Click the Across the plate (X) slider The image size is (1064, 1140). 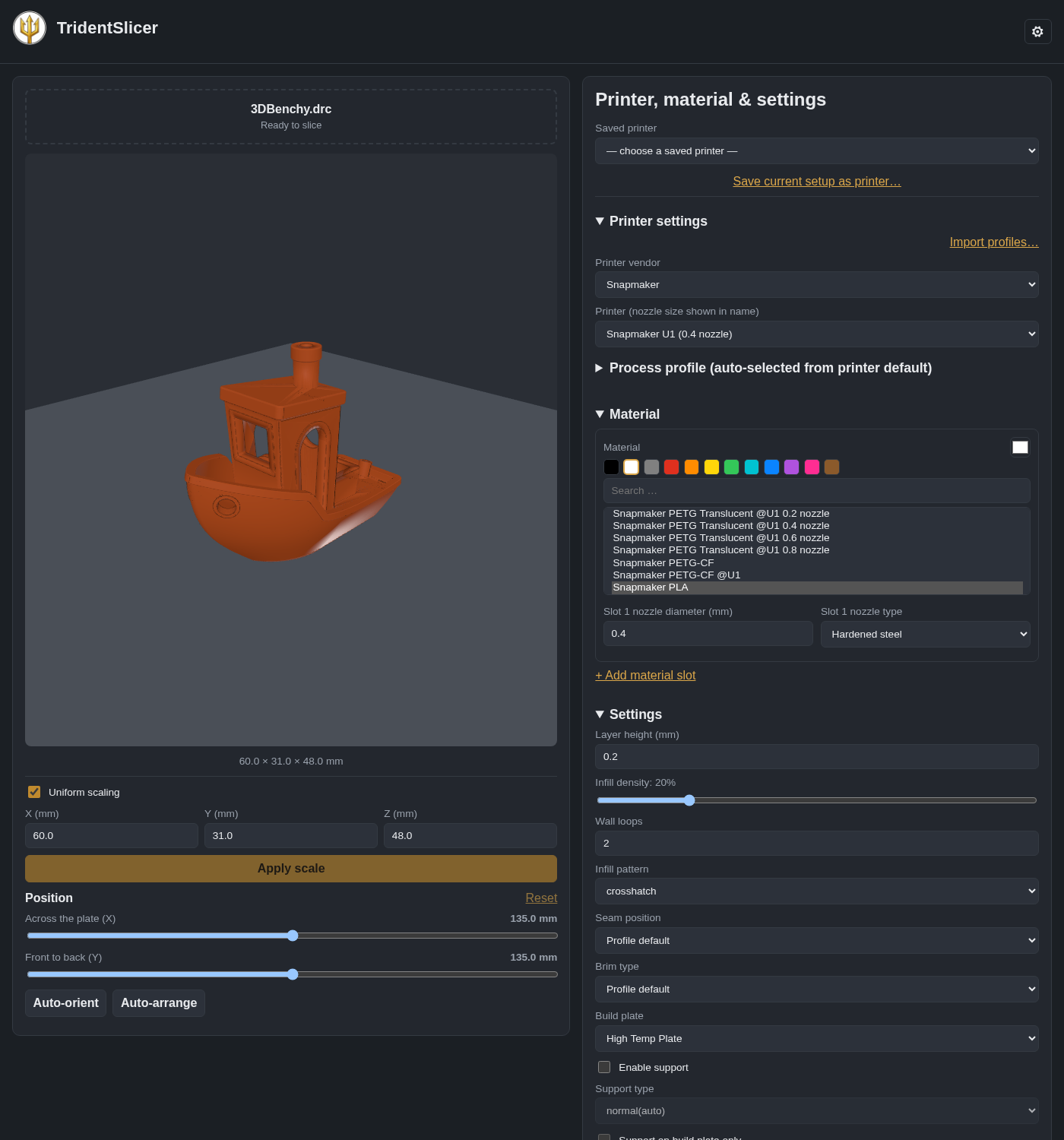coord(293,936)
